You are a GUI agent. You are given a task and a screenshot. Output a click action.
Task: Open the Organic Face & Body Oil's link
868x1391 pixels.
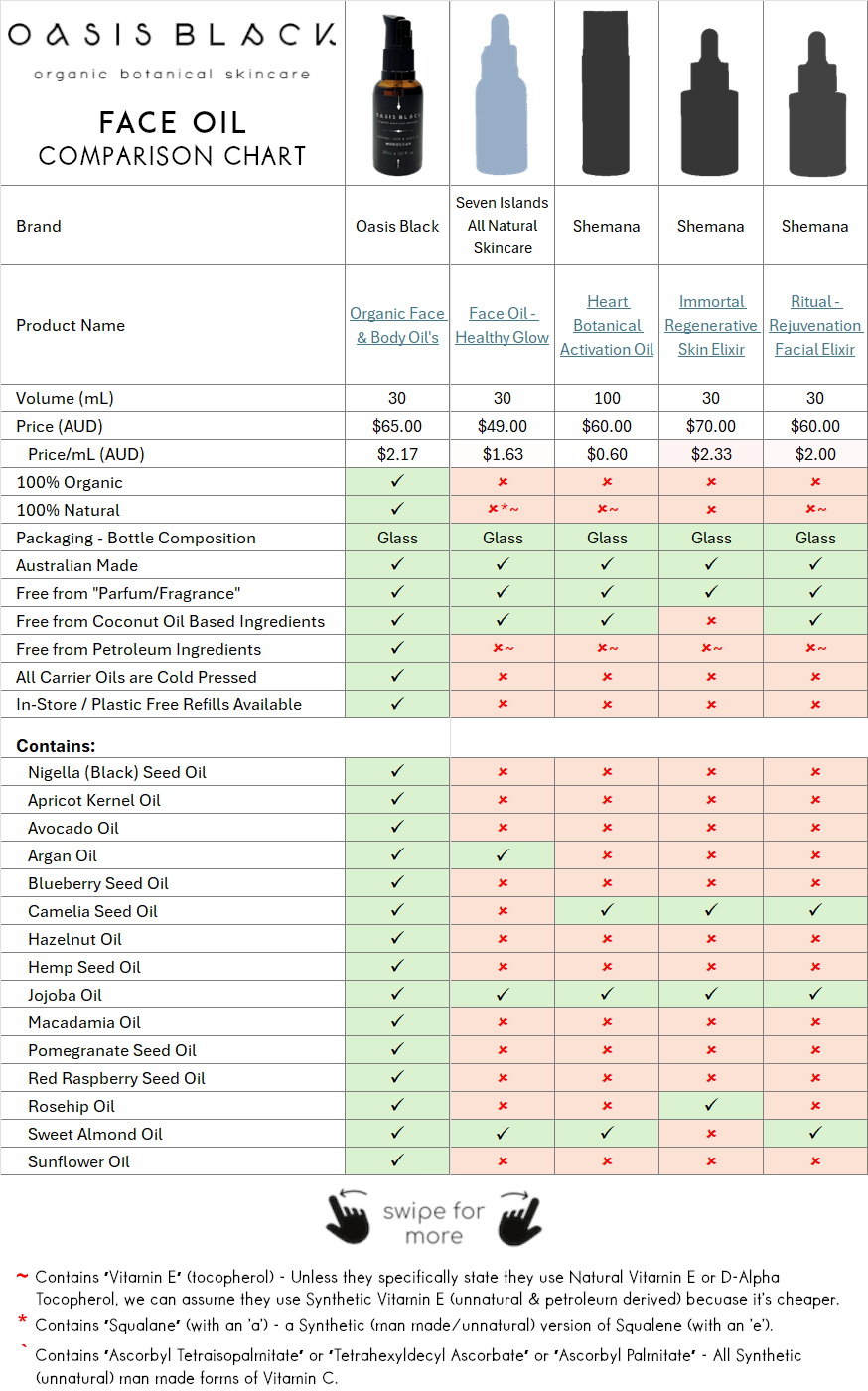point(396,325)
